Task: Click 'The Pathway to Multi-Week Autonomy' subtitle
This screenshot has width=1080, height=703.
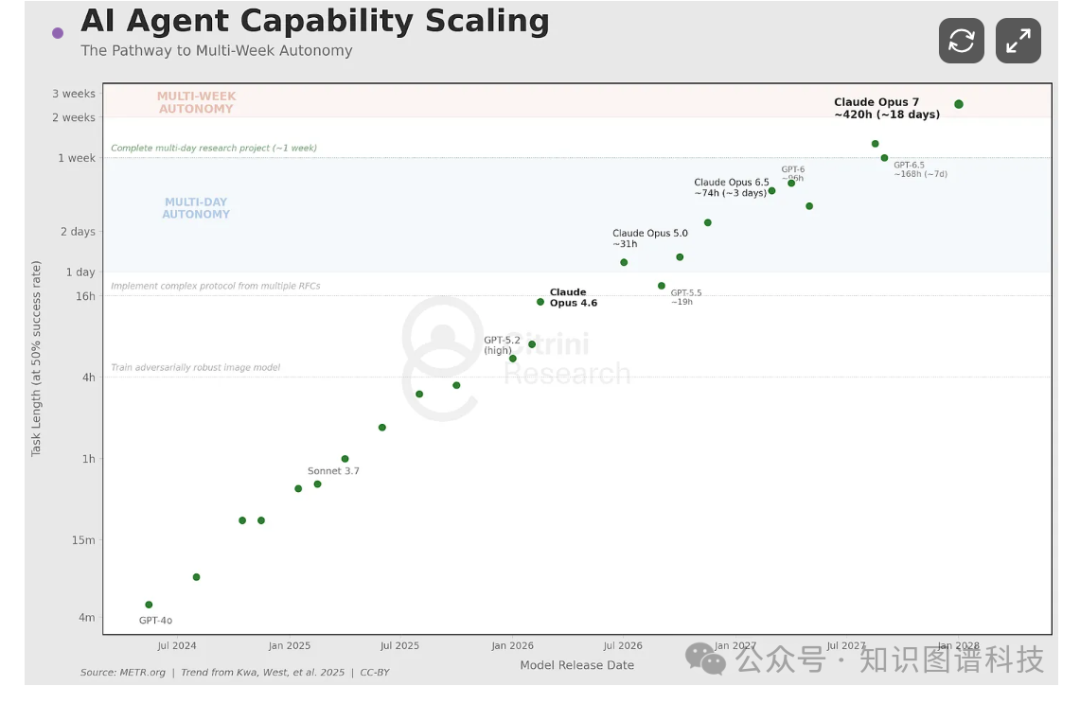Action: tap(216, 50)
